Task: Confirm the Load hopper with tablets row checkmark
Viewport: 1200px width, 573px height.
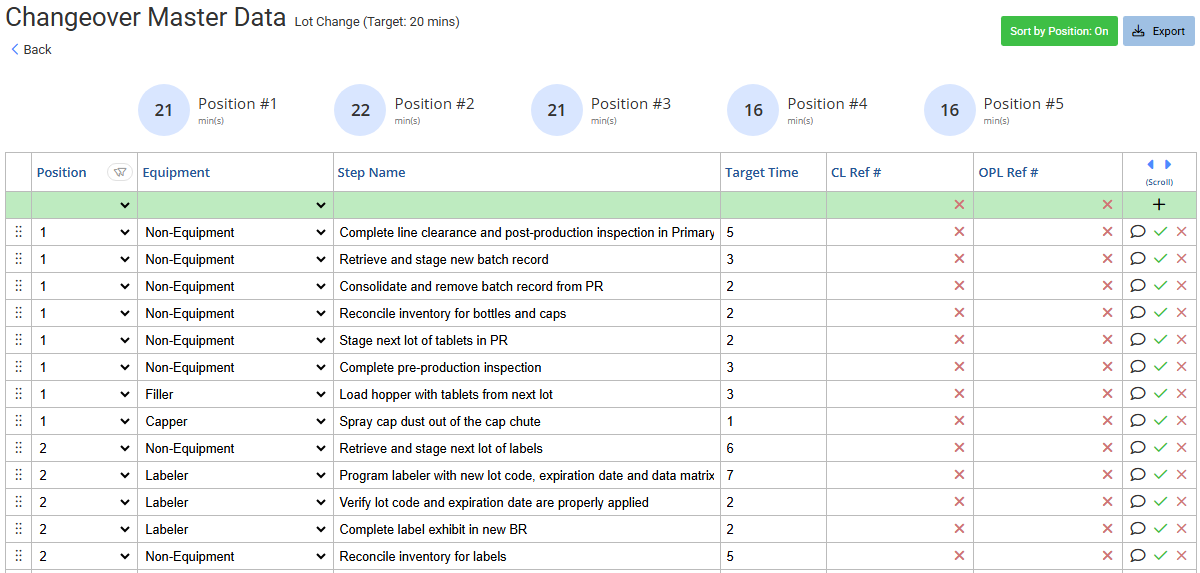Action: tap(1160, 394)
